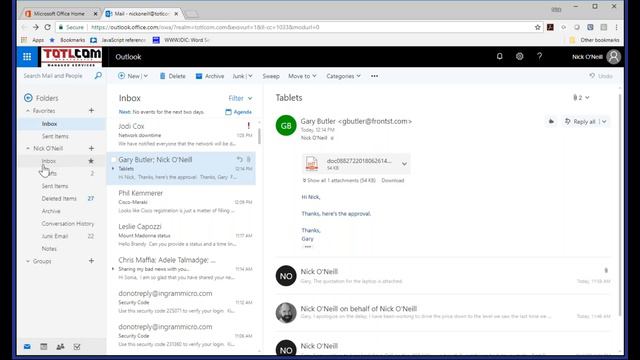This screenshot has height=360, width=640.
Task: Collapse the Folders pane back arrow
Action: point(28,98)
